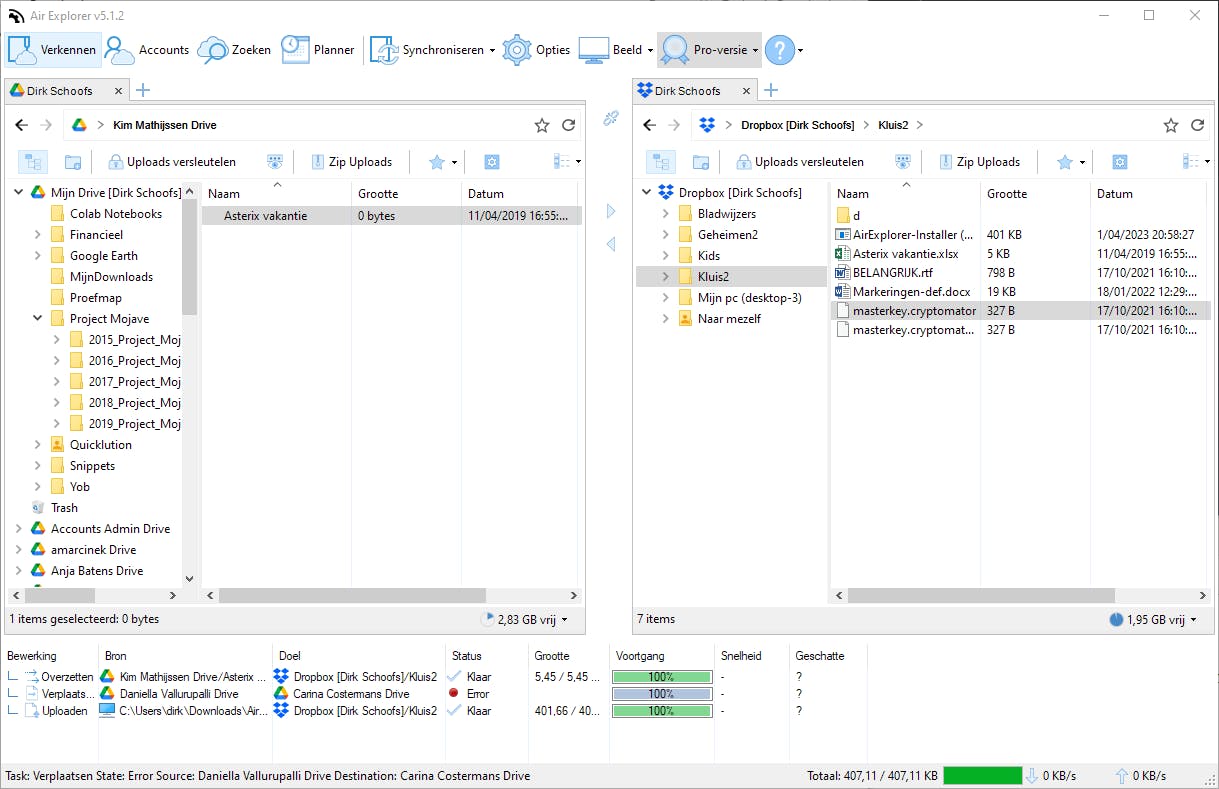Open the Zoeken search tool
Image resolution: width=1219 pixels, height=789 pixels.
tap(234, 49)
